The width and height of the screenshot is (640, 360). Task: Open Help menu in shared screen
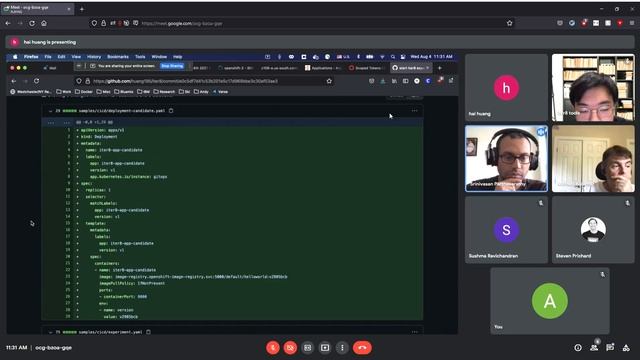tap(178, 57)
